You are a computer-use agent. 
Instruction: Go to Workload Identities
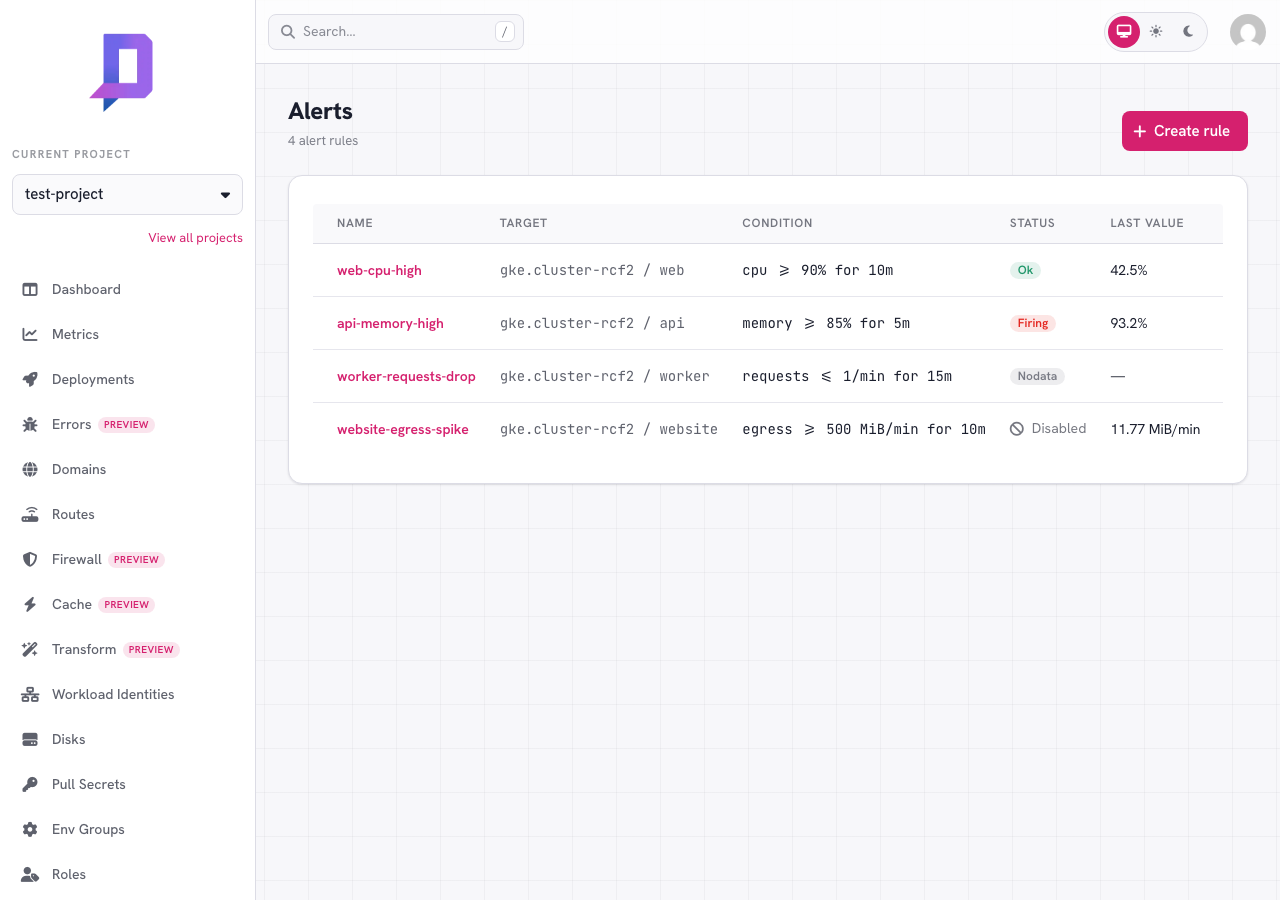127,694
